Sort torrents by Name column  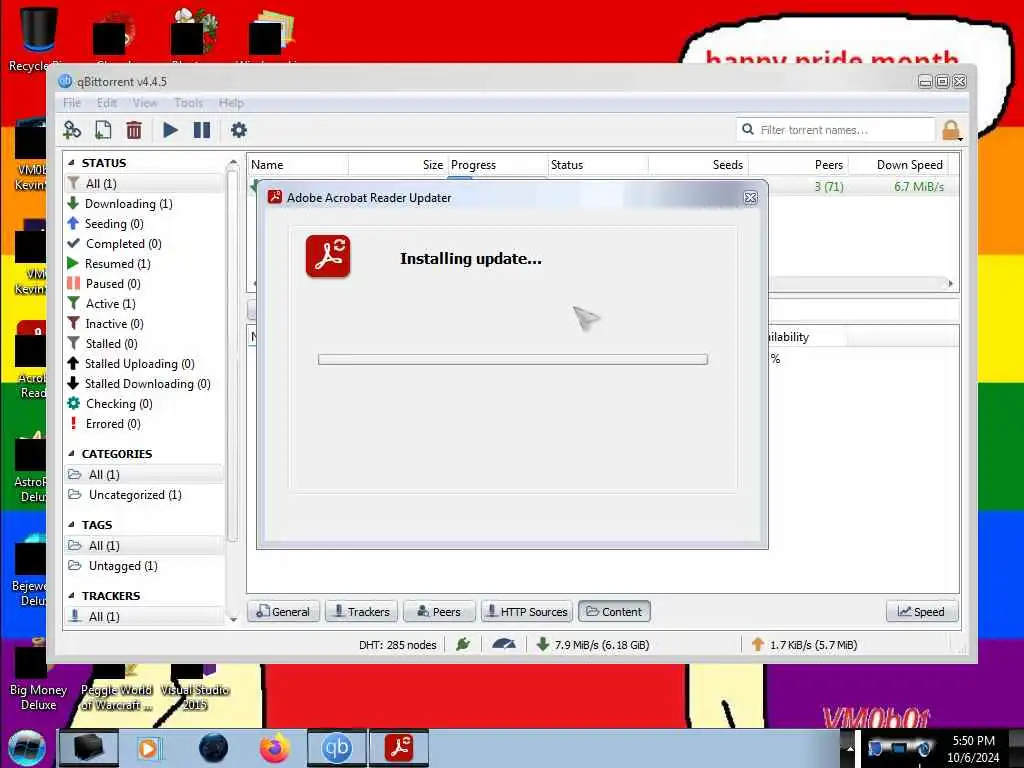click(298, 165)
